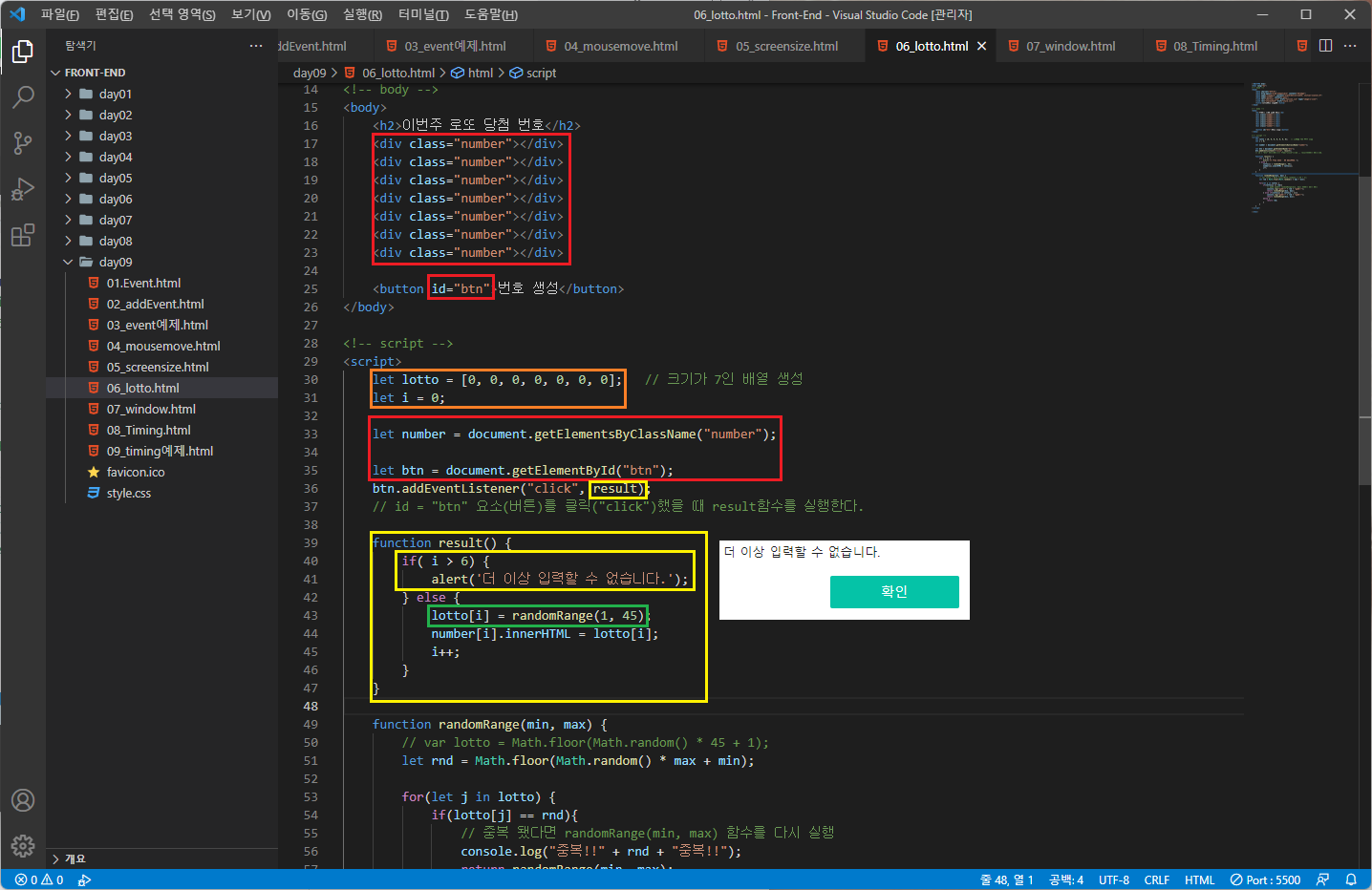The width and height of the screenshot is (1372, 890).
Task: Open the Manage gear icon
Action: pos(23,845)
